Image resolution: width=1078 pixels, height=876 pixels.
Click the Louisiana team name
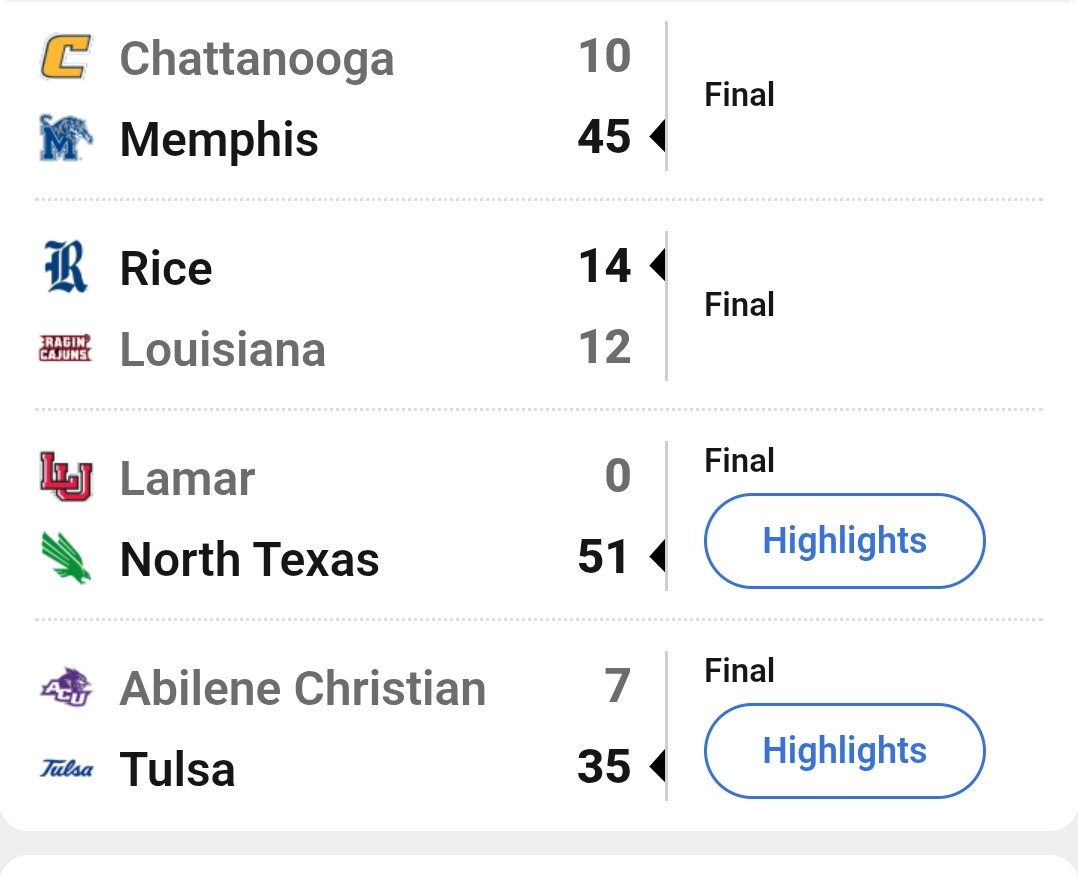(x=223, y=349)
